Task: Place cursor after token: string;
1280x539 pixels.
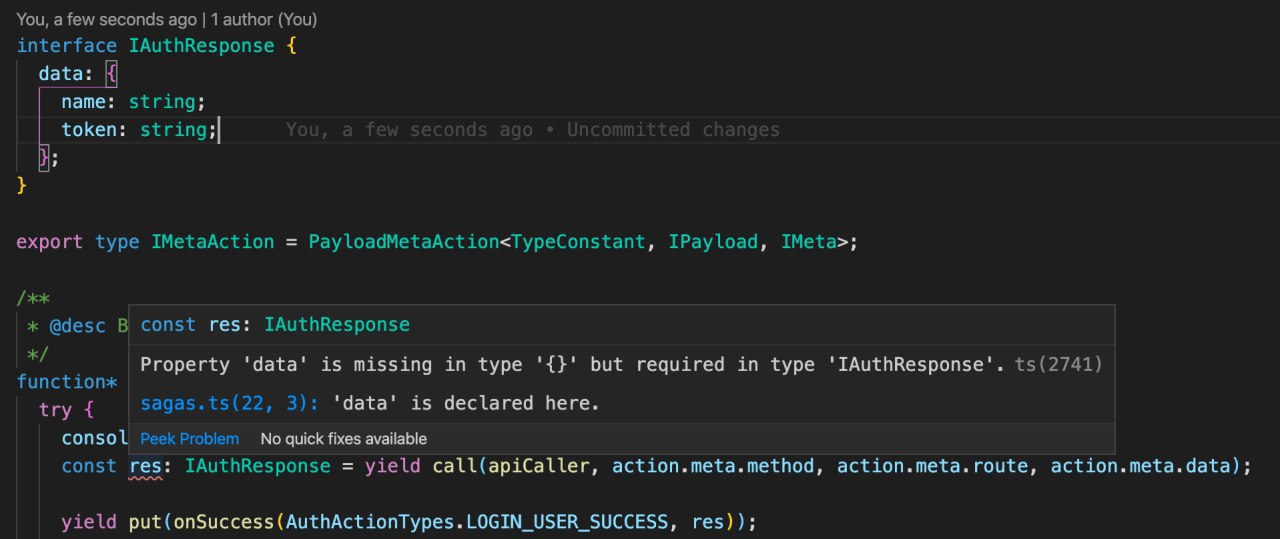Action: (218, 130)
